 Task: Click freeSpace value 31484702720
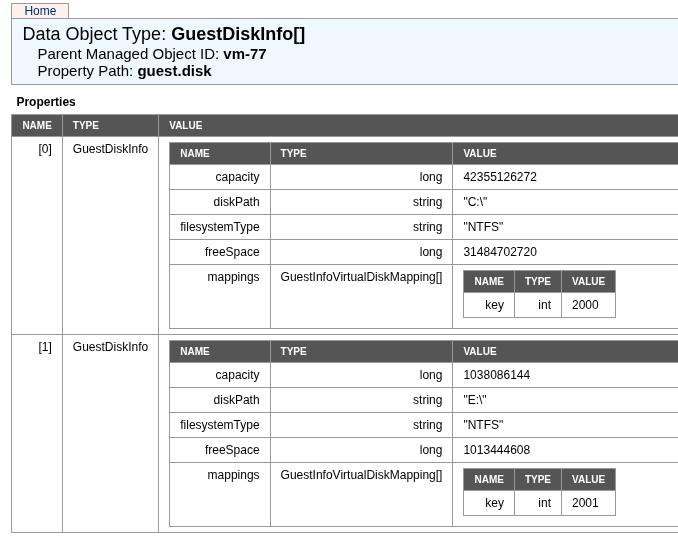[x=500, y=252]
